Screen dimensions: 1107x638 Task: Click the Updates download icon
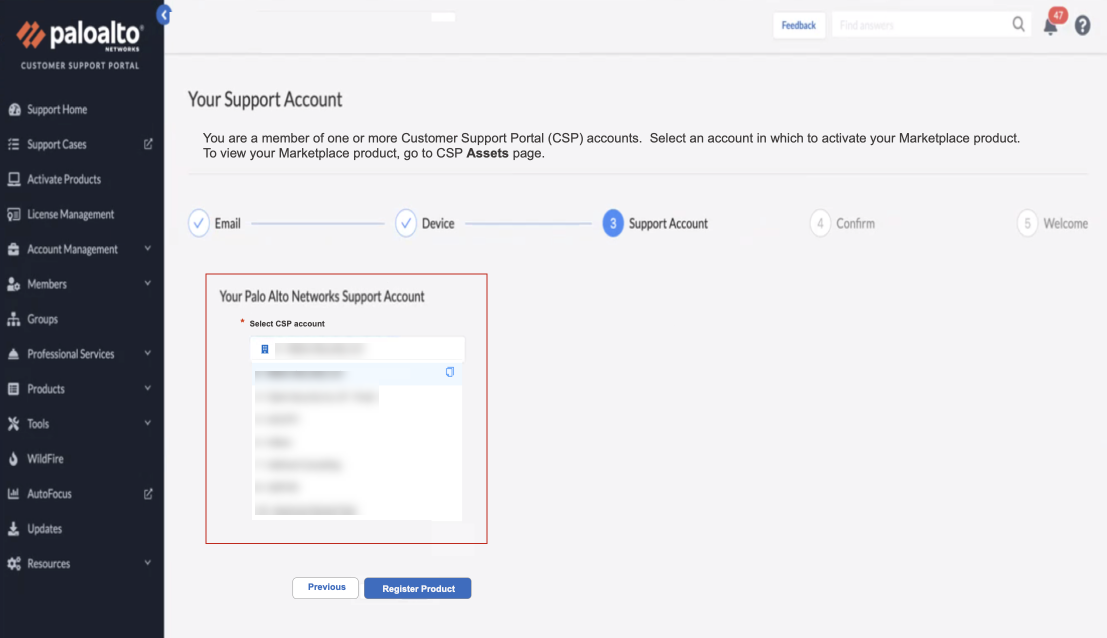(x=13, y=529)
